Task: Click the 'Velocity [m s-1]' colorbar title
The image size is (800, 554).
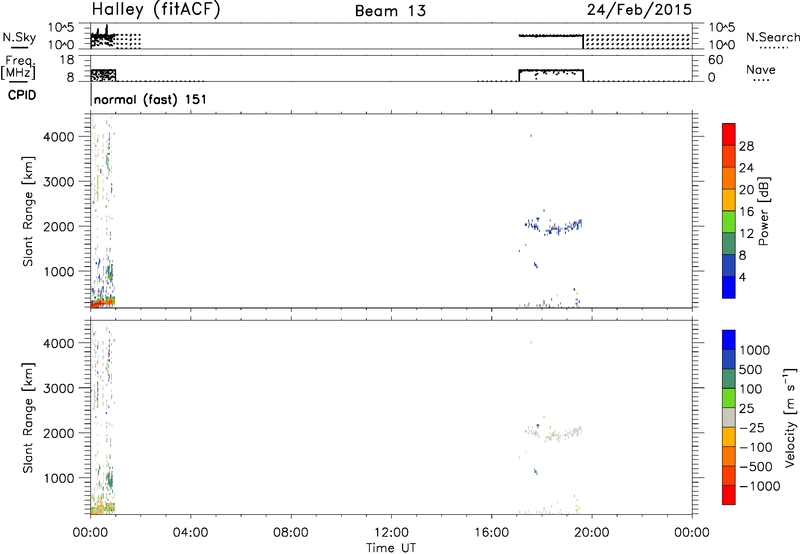Action: [790, 417]
